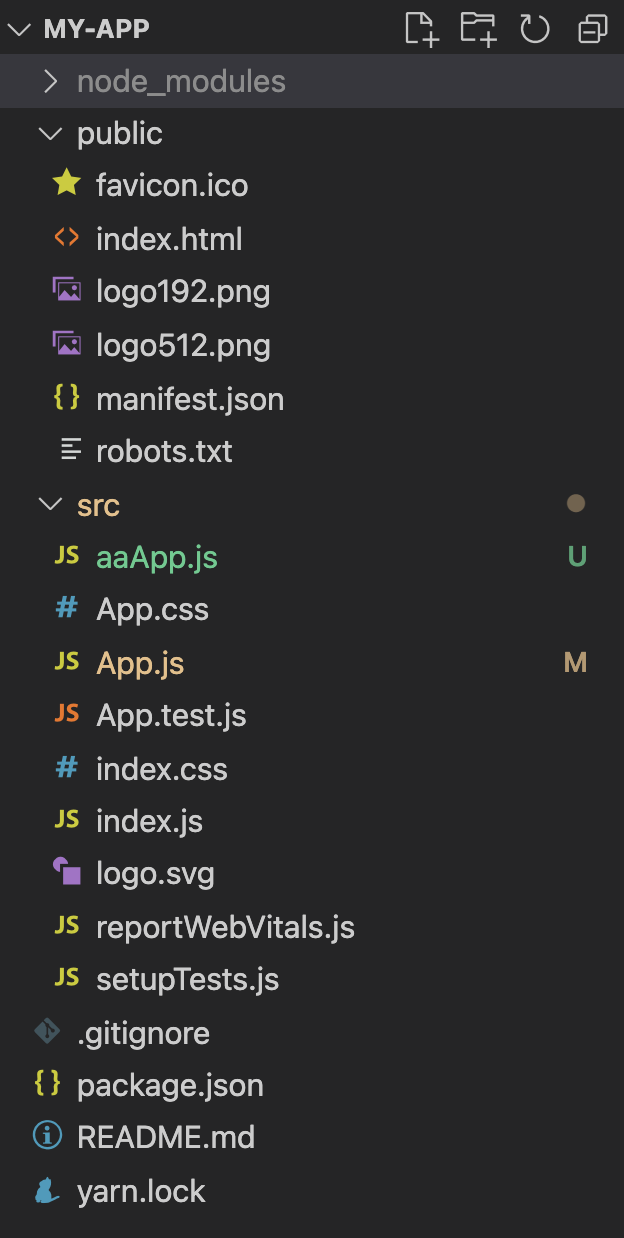The width and height of the screenshot is (624, 1238).
Task: Refresh the file explorer
Action: (535, 29)
